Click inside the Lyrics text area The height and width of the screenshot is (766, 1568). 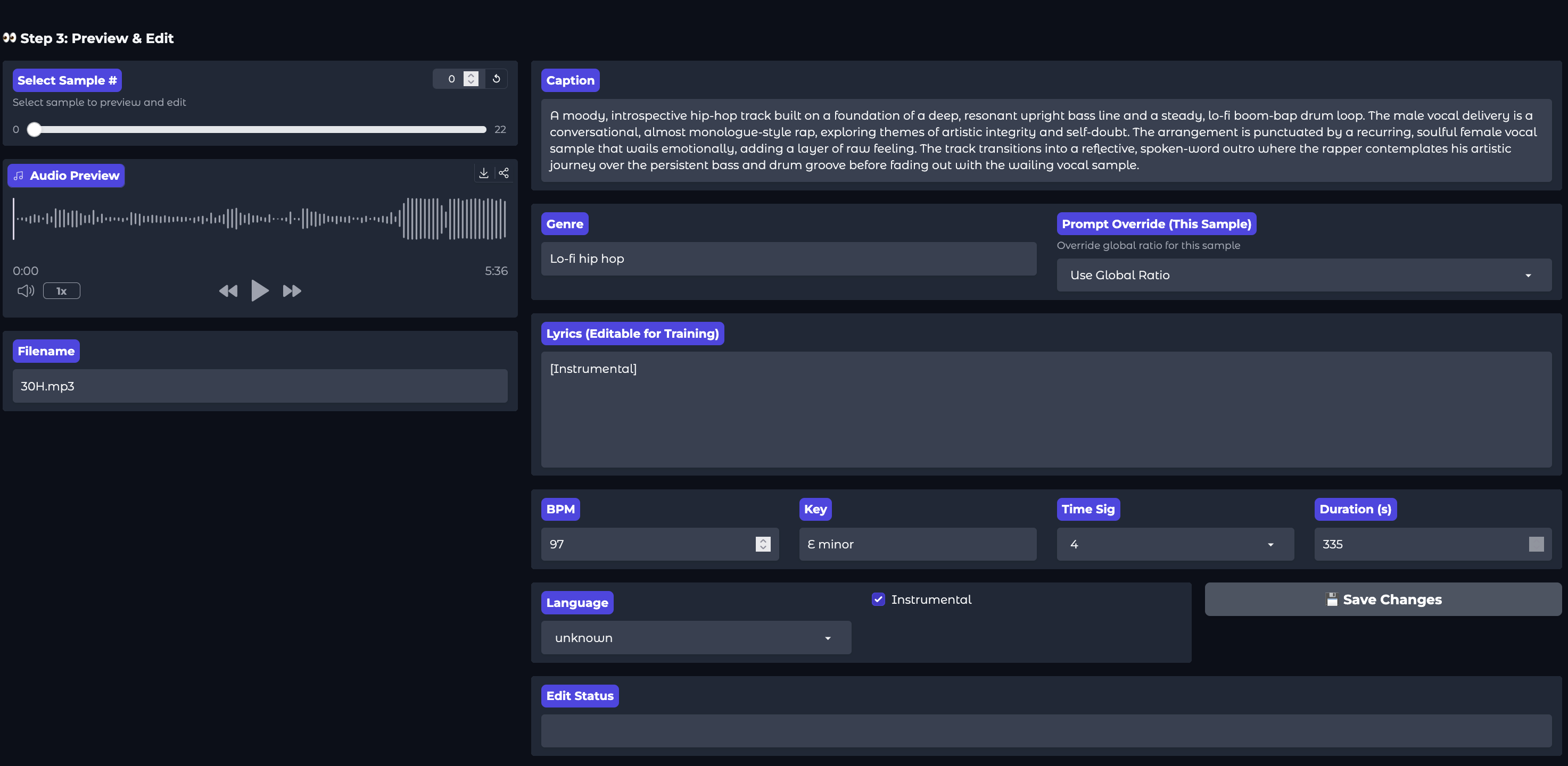(x=1045, y=409)
